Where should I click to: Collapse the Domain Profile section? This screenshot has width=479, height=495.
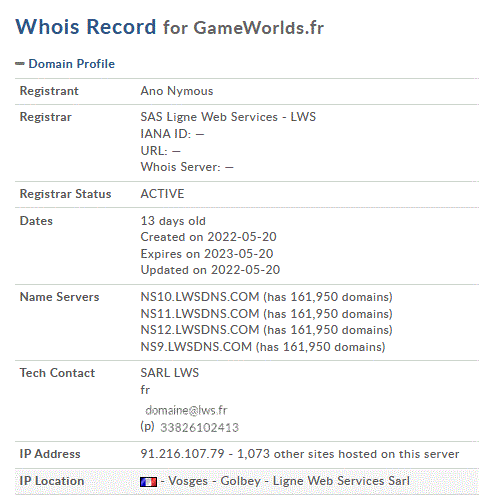pos(20,64)
